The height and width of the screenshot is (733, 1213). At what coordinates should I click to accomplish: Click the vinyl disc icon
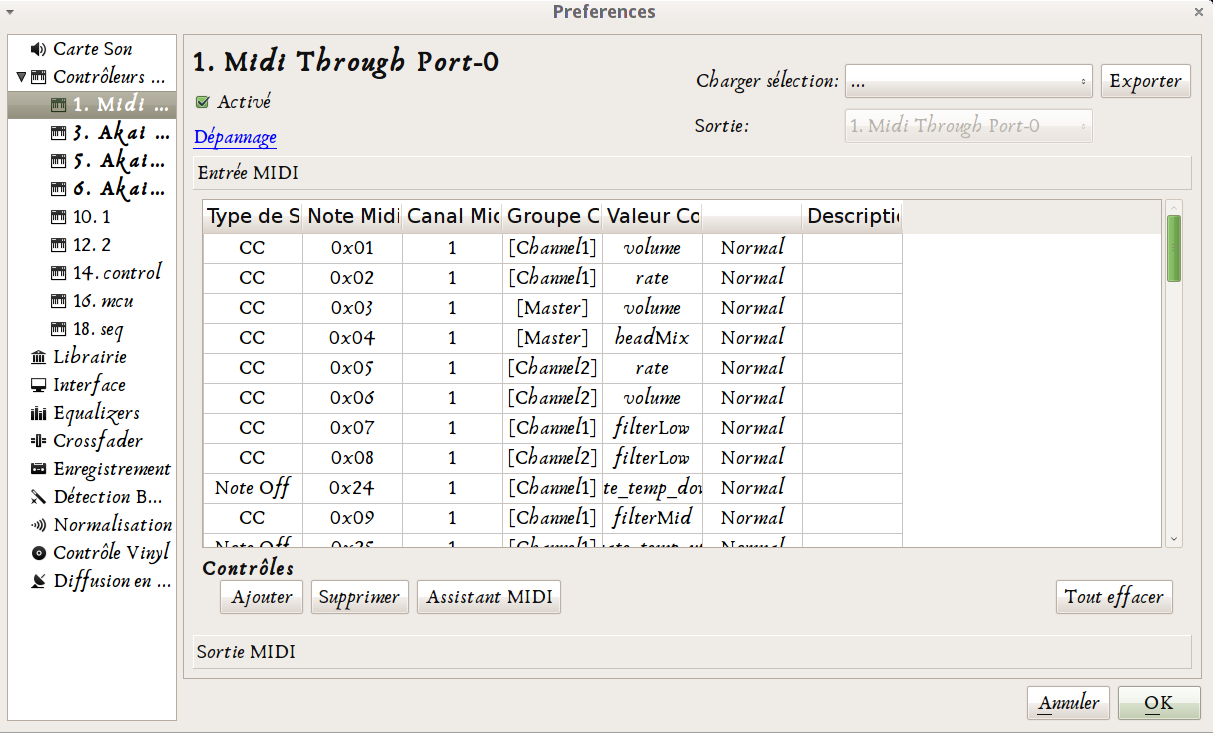tap(39, 553)
